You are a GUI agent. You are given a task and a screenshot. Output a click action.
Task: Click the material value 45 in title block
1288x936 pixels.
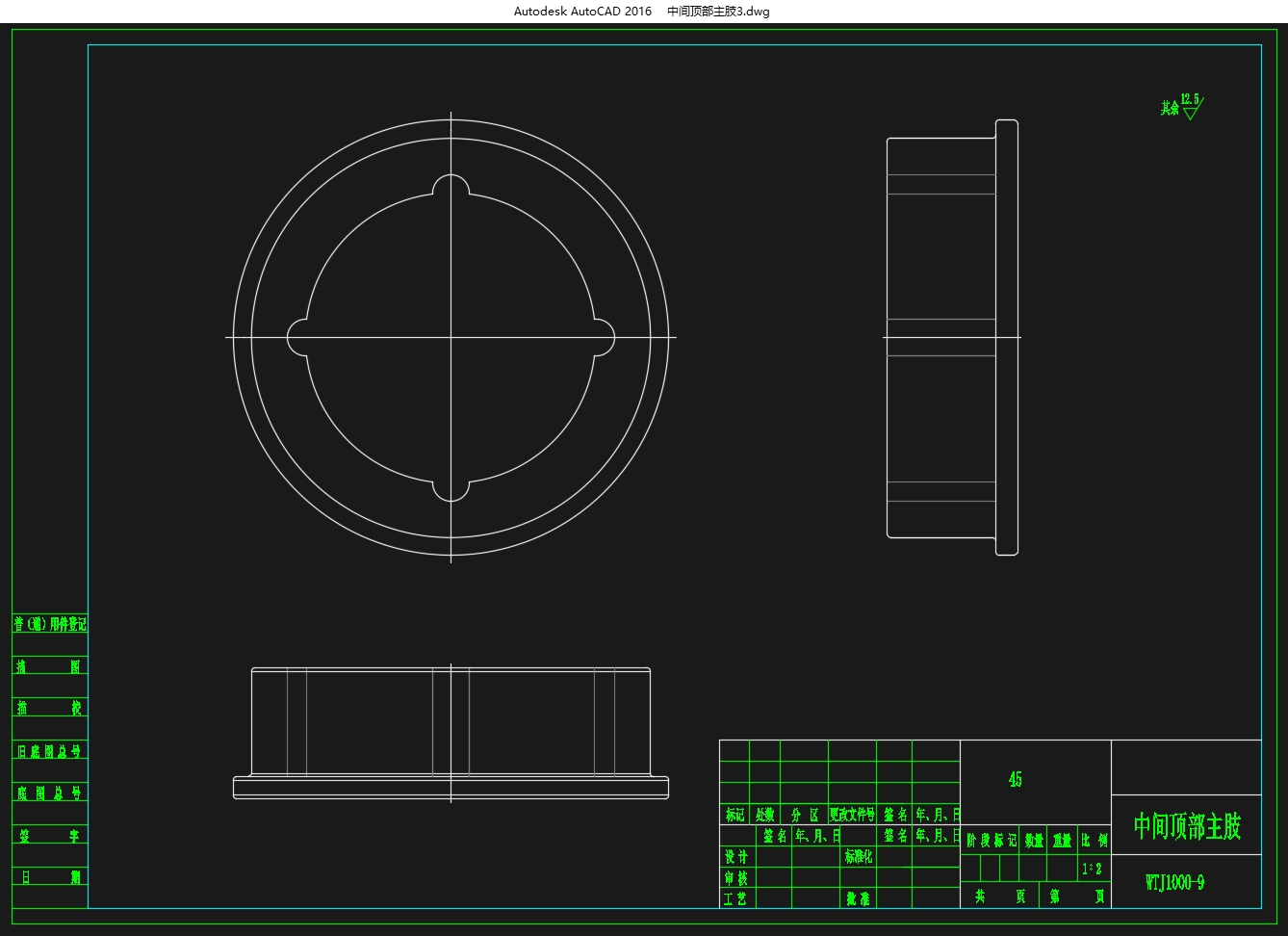(1015, 779)
